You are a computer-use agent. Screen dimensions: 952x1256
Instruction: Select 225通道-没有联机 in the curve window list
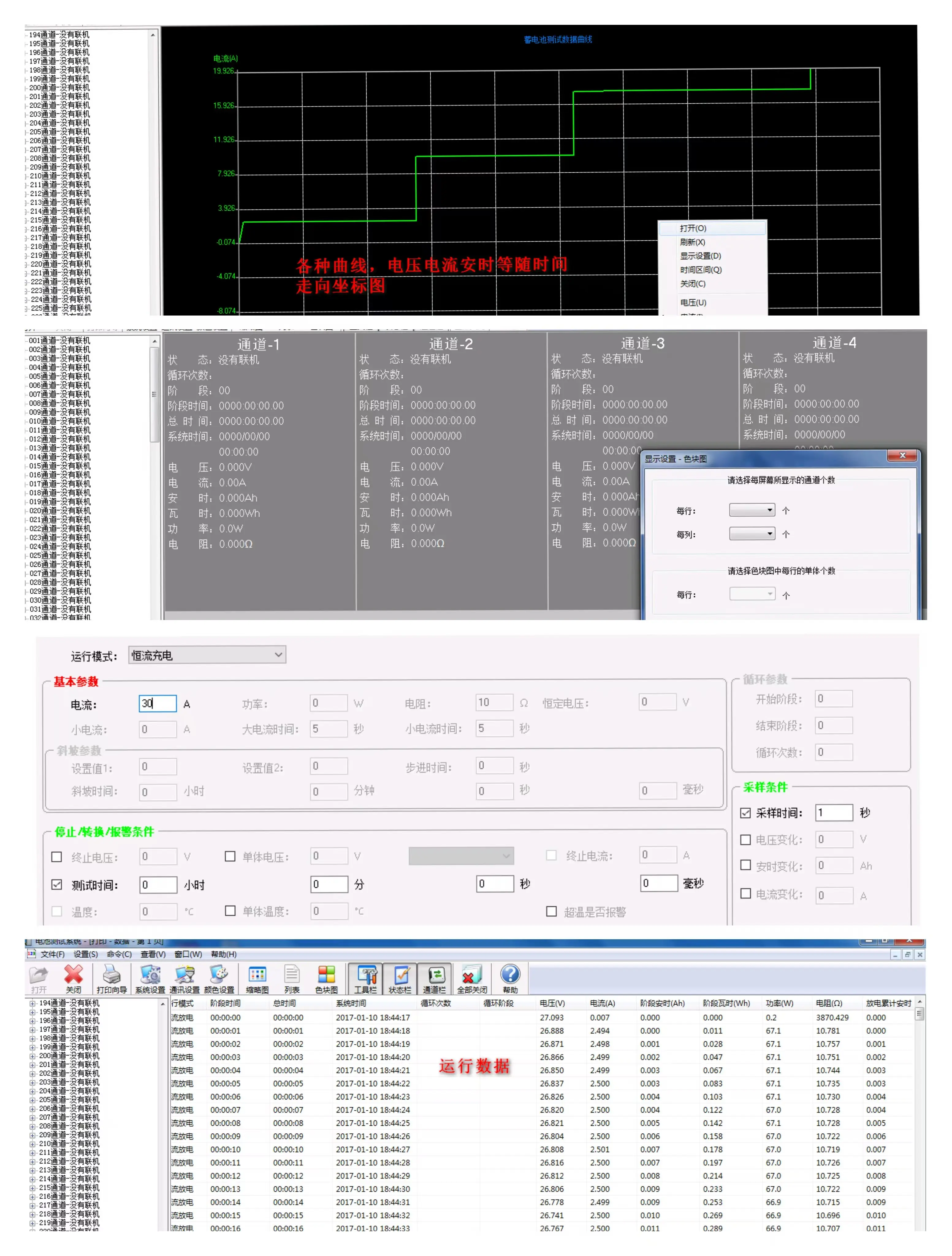(x=60, y=308)
